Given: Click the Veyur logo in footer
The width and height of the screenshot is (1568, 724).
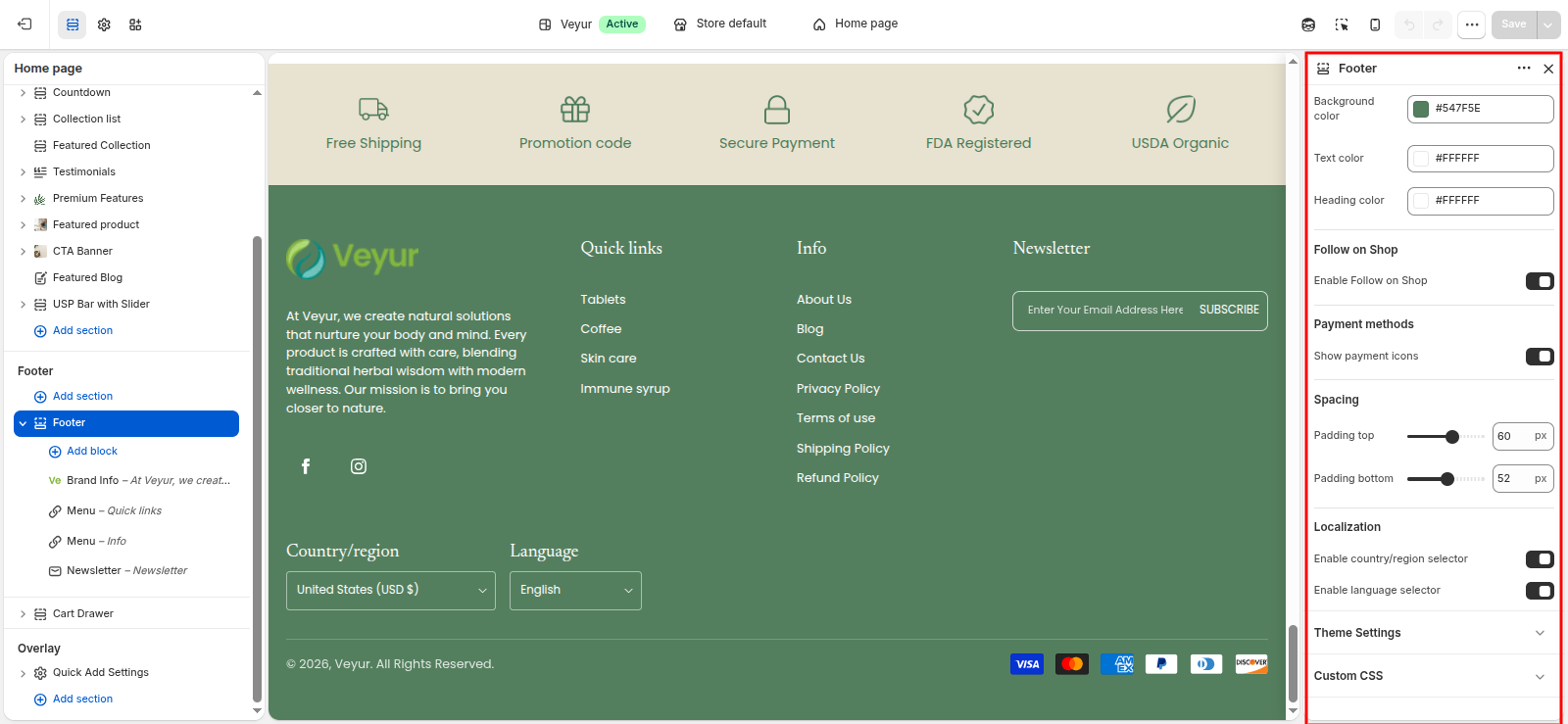Looking at the screenshot, I should [353, 259].
